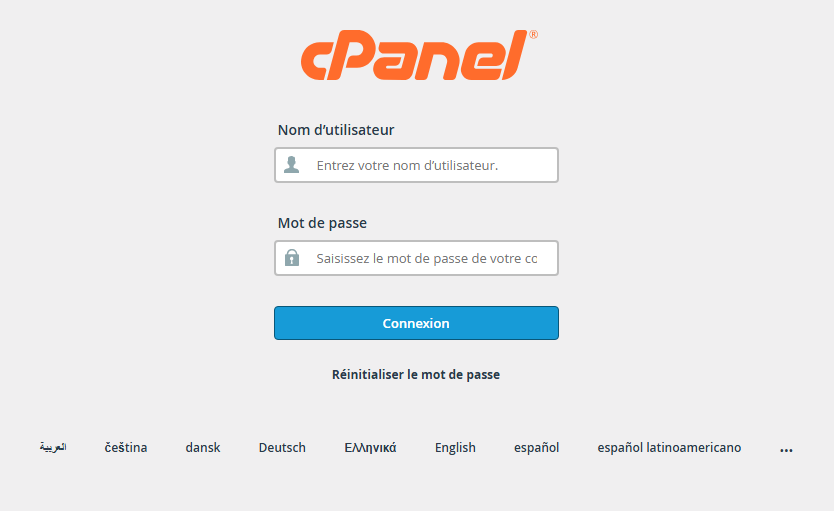
Task: Select the čeština language option
Action: point(126,448)
